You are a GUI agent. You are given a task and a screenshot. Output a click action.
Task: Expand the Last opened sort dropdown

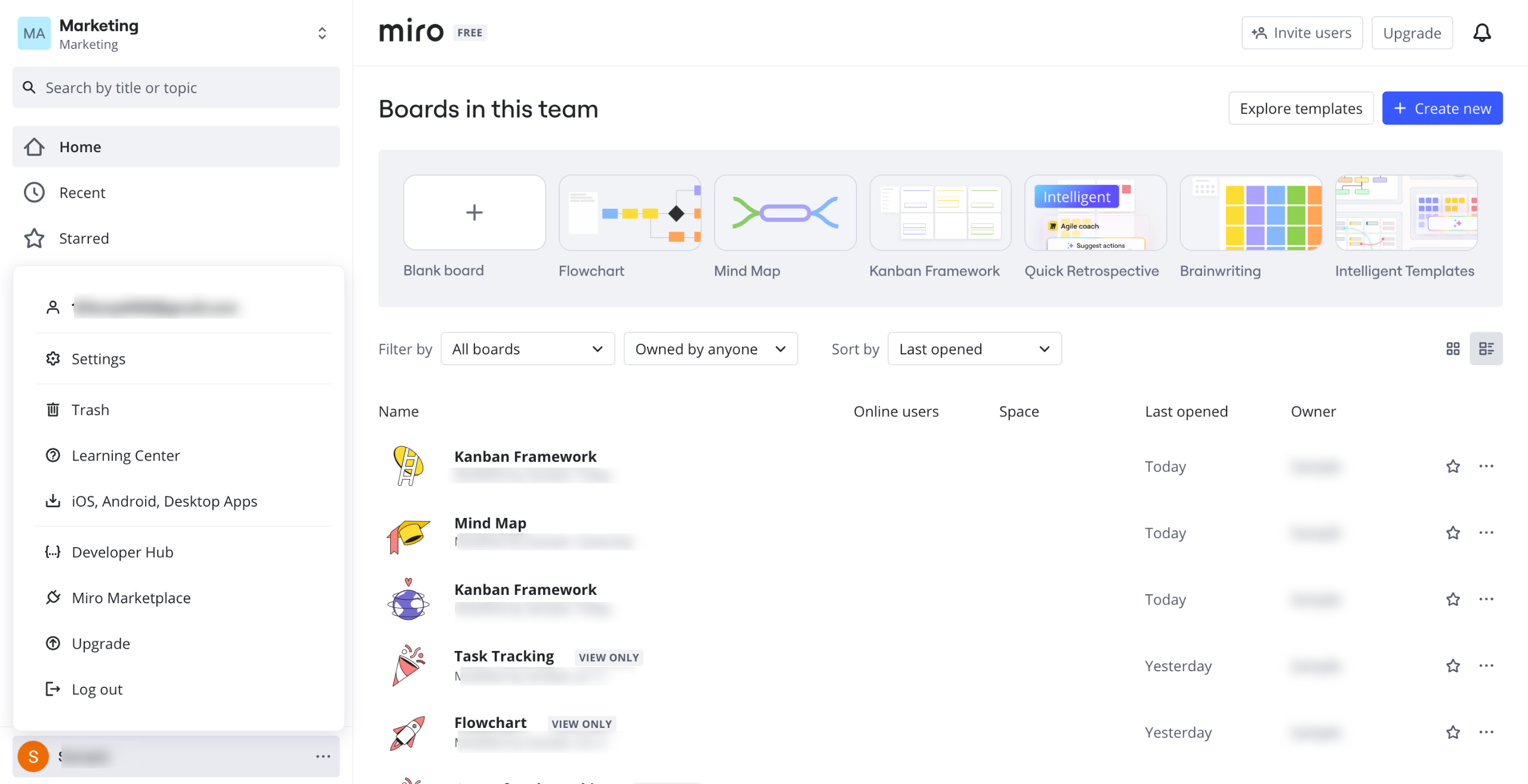[974, 349]
